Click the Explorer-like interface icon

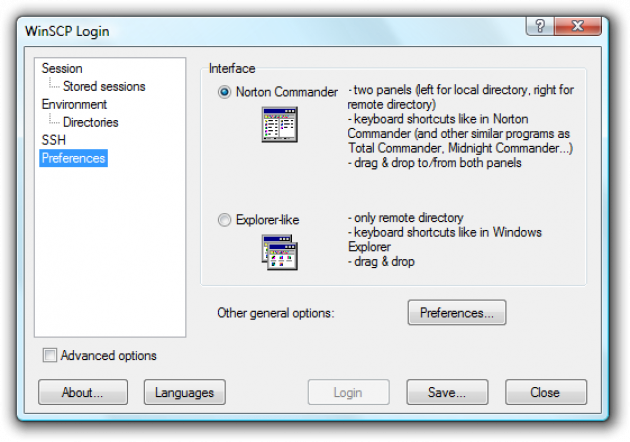280,252
